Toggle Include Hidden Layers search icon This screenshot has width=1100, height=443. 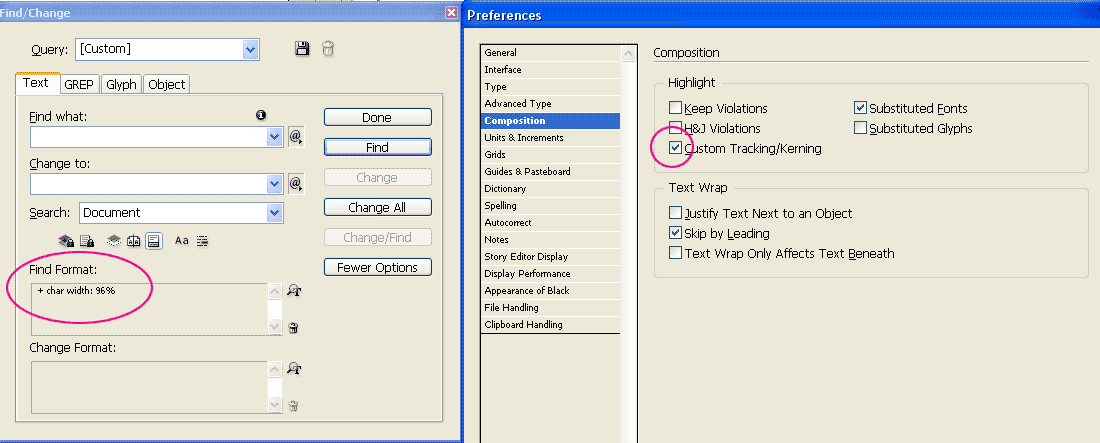pos(114,241)
